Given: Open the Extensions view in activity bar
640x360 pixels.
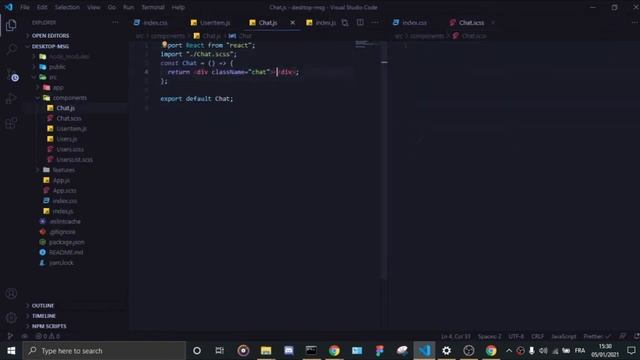Looking at the screenshot, I should 11,123.
